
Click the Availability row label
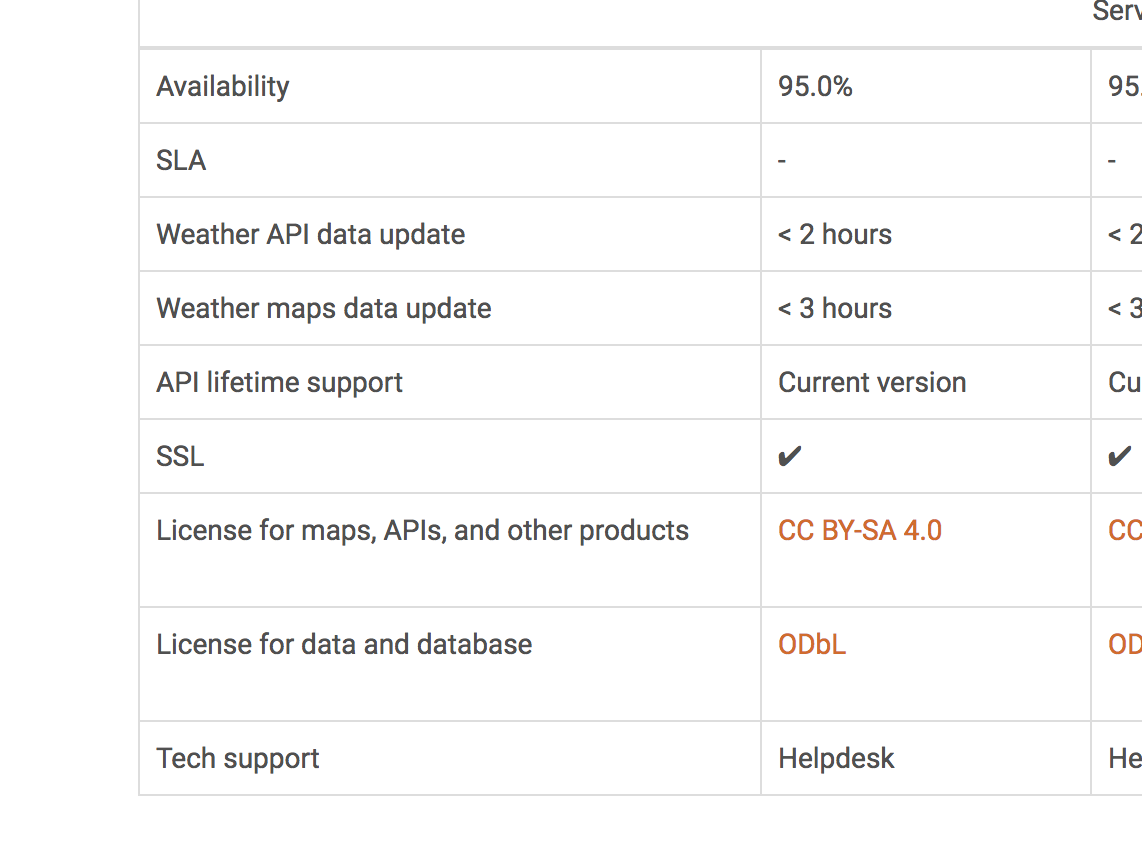coord(223,87)
